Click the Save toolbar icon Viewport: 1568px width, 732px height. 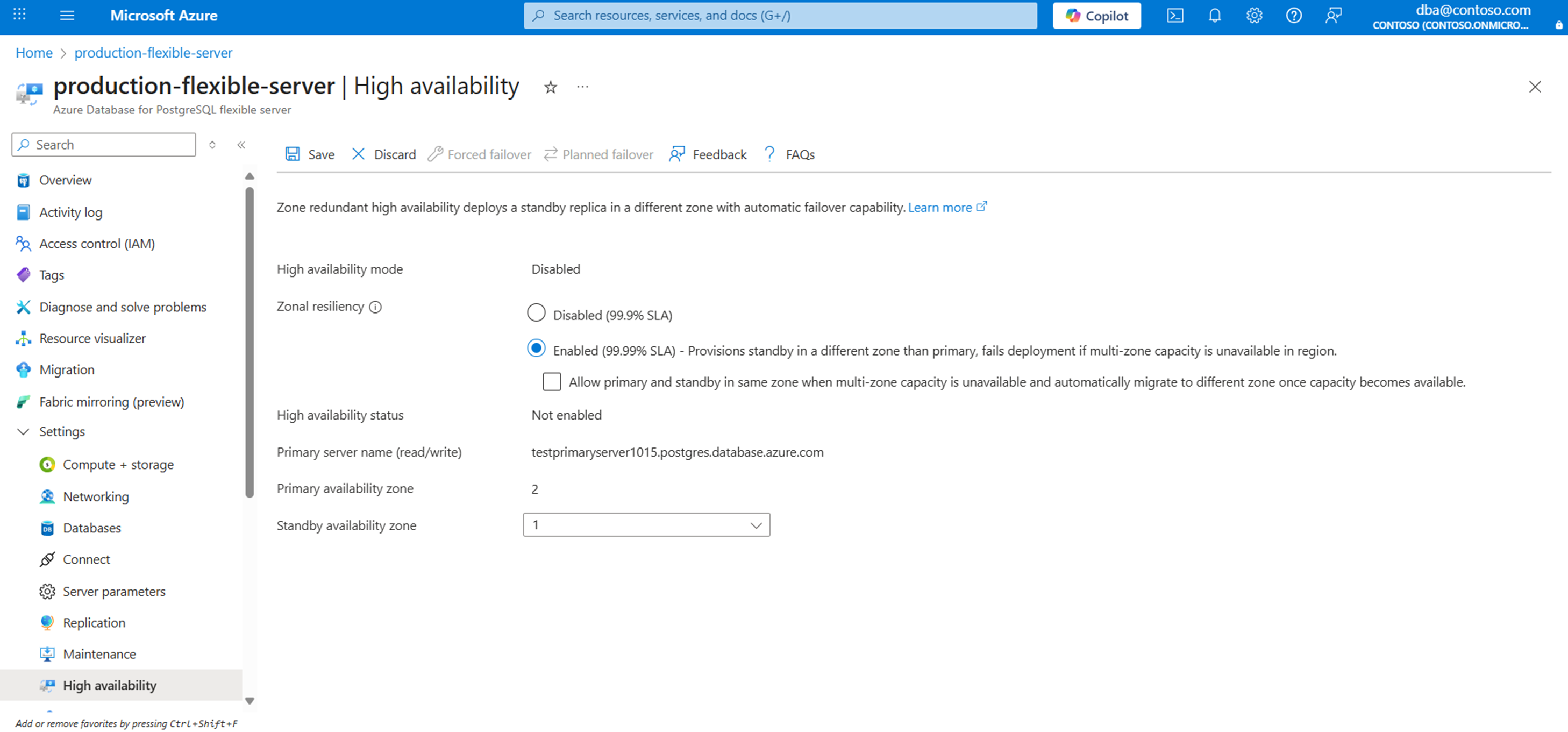[x=293, y=154]
